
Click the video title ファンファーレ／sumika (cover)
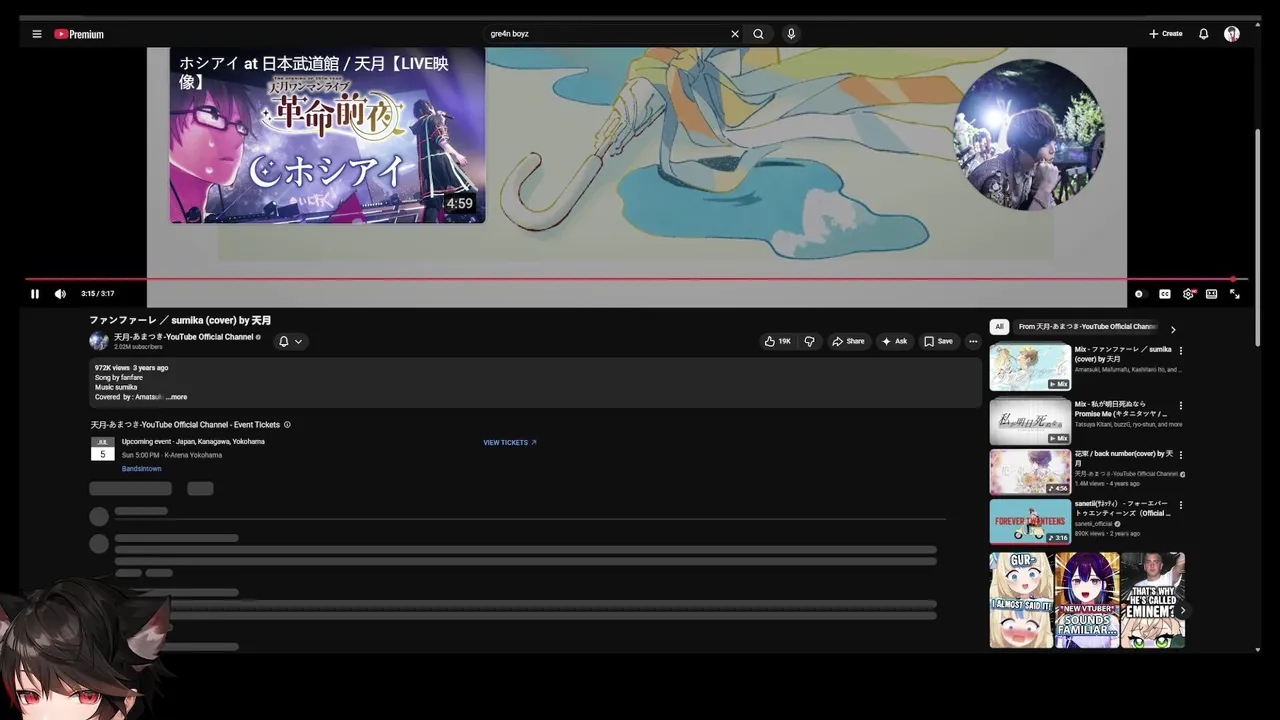click(x=180, y=320)
